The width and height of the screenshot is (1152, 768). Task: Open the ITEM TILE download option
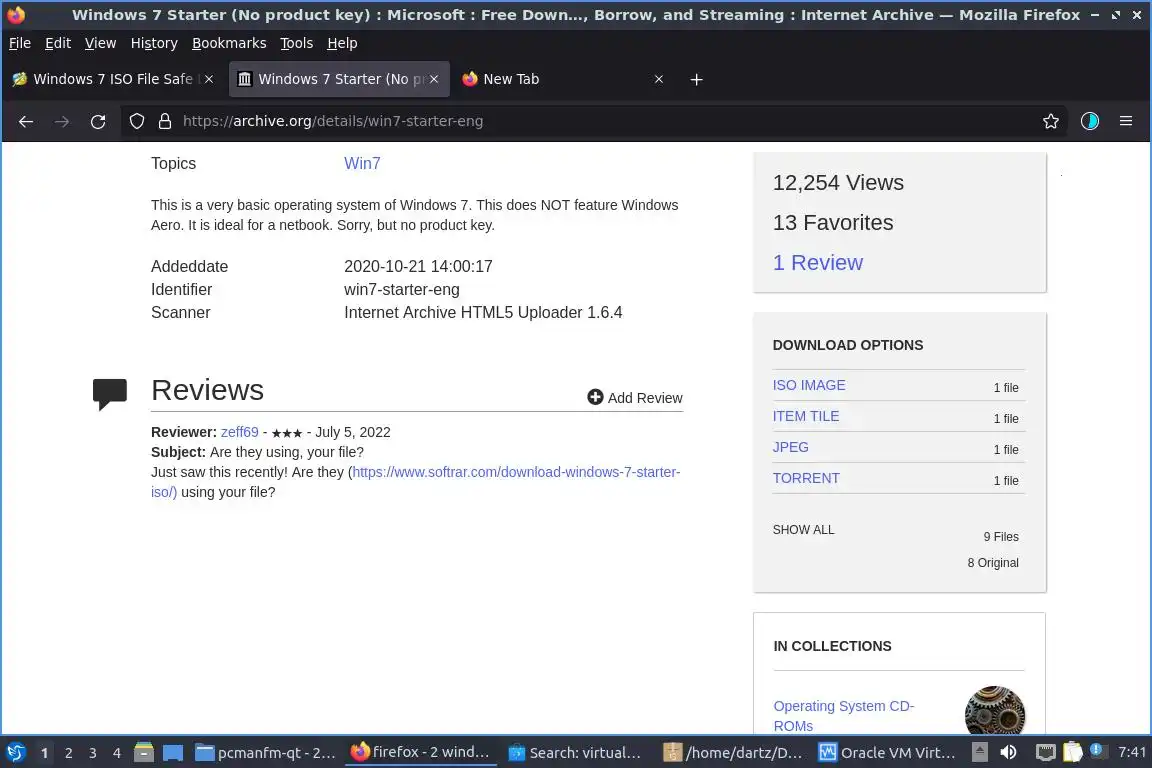(806, 416)
